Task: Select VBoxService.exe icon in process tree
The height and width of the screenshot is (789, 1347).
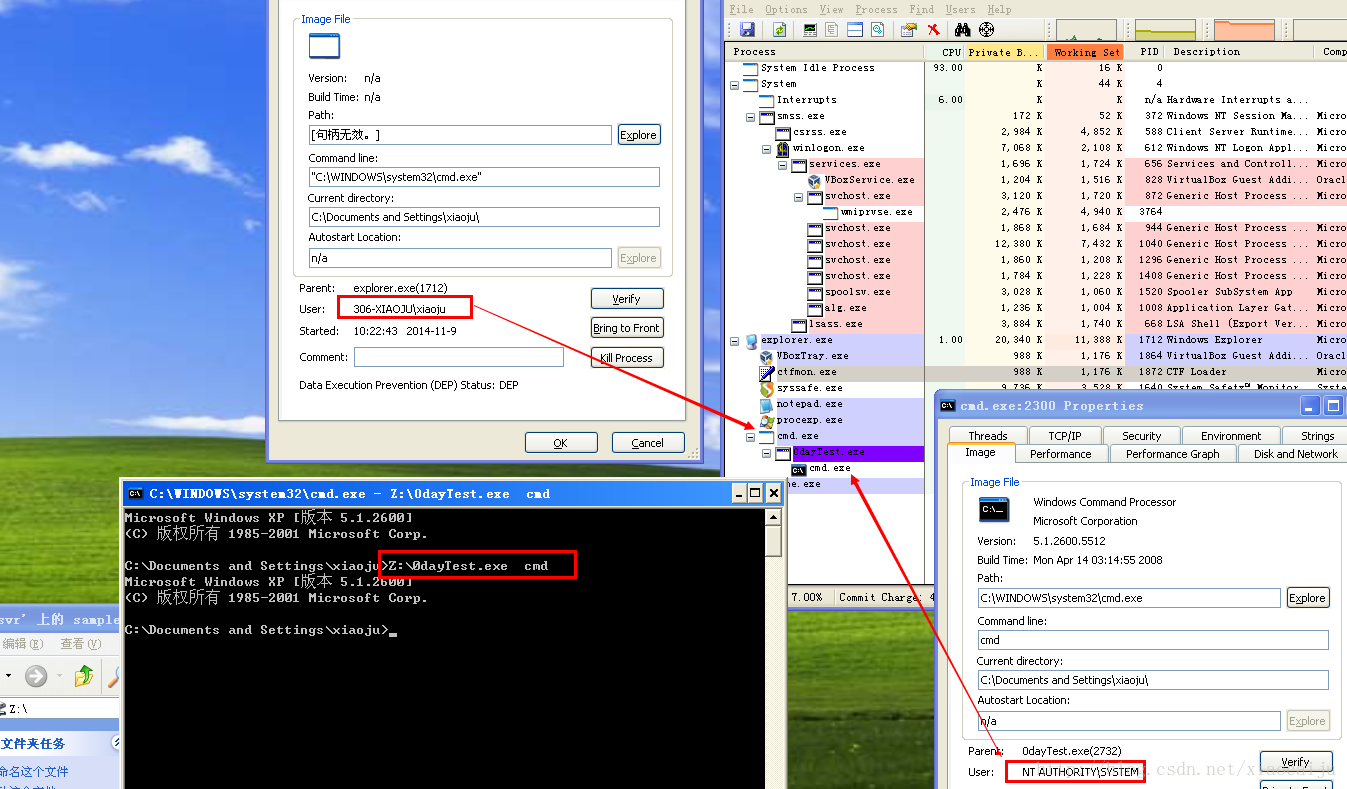Action: pos(815,180)
